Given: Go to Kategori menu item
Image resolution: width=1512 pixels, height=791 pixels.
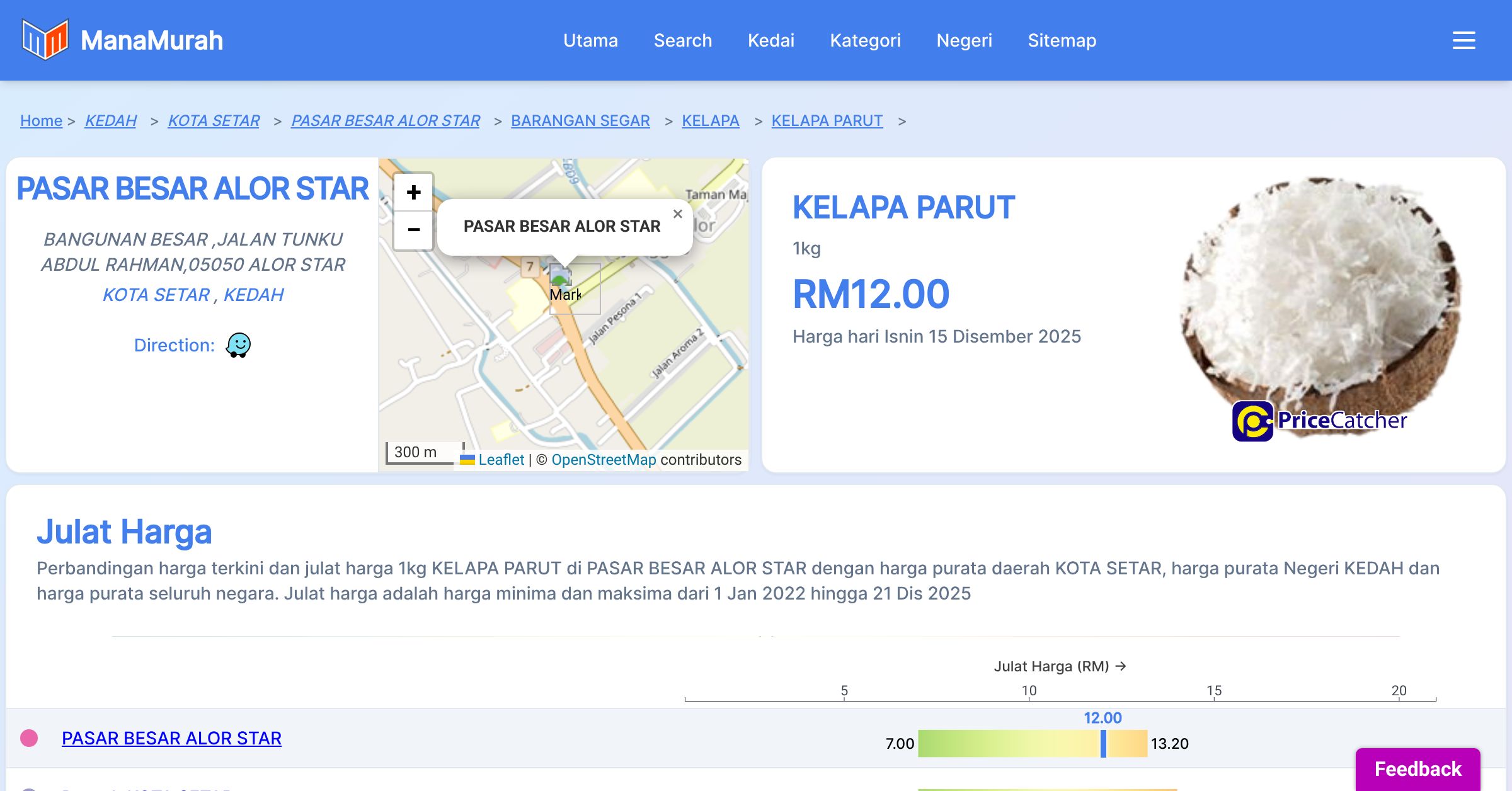Looking at the screenshot, I should point(865,40).
